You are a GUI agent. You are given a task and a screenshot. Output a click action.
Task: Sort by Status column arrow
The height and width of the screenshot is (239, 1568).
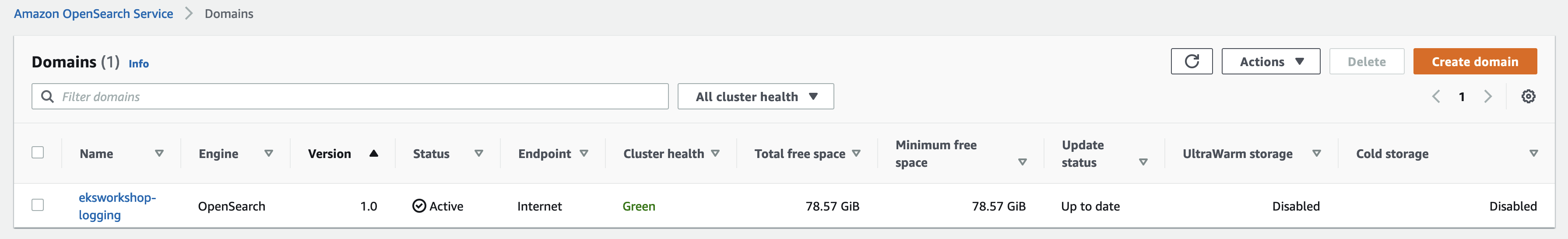tap(479, 153)
